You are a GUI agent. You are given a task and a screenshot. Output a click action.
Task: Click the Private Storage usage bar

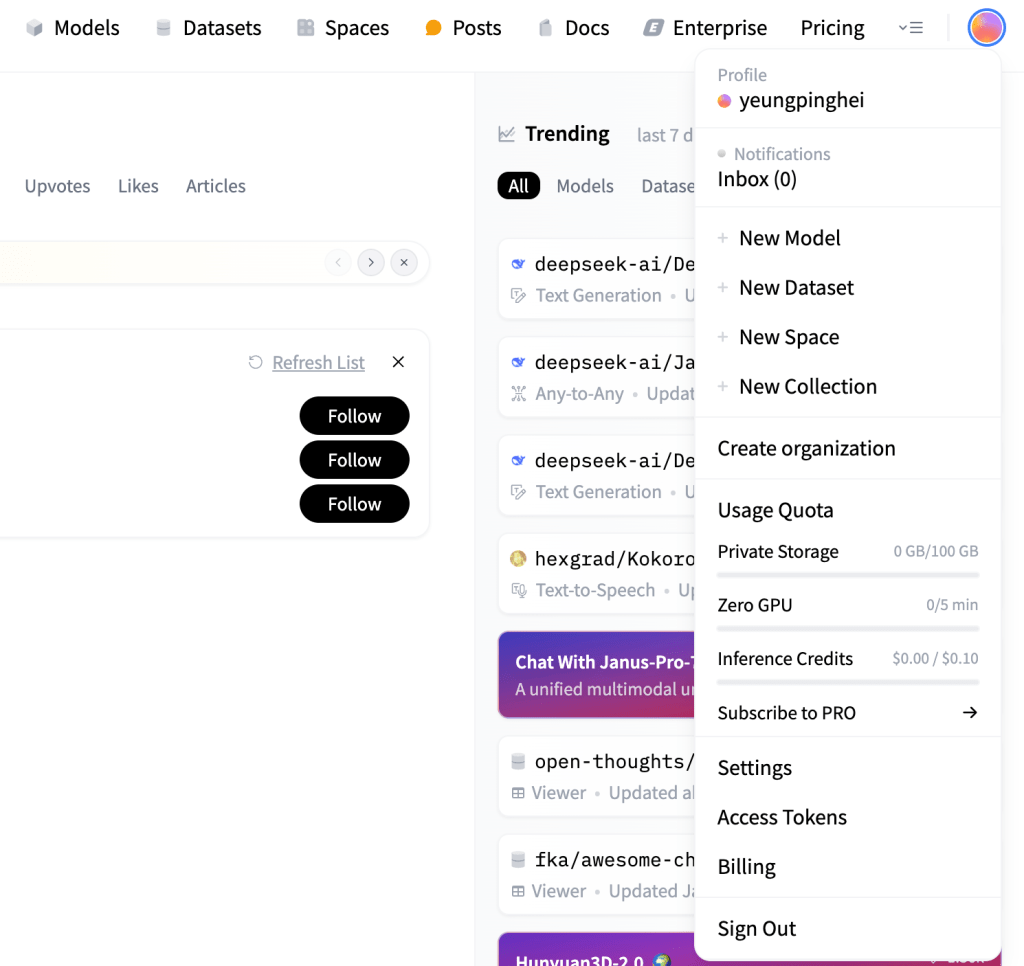pyautogui.click(x=848, y=575)
